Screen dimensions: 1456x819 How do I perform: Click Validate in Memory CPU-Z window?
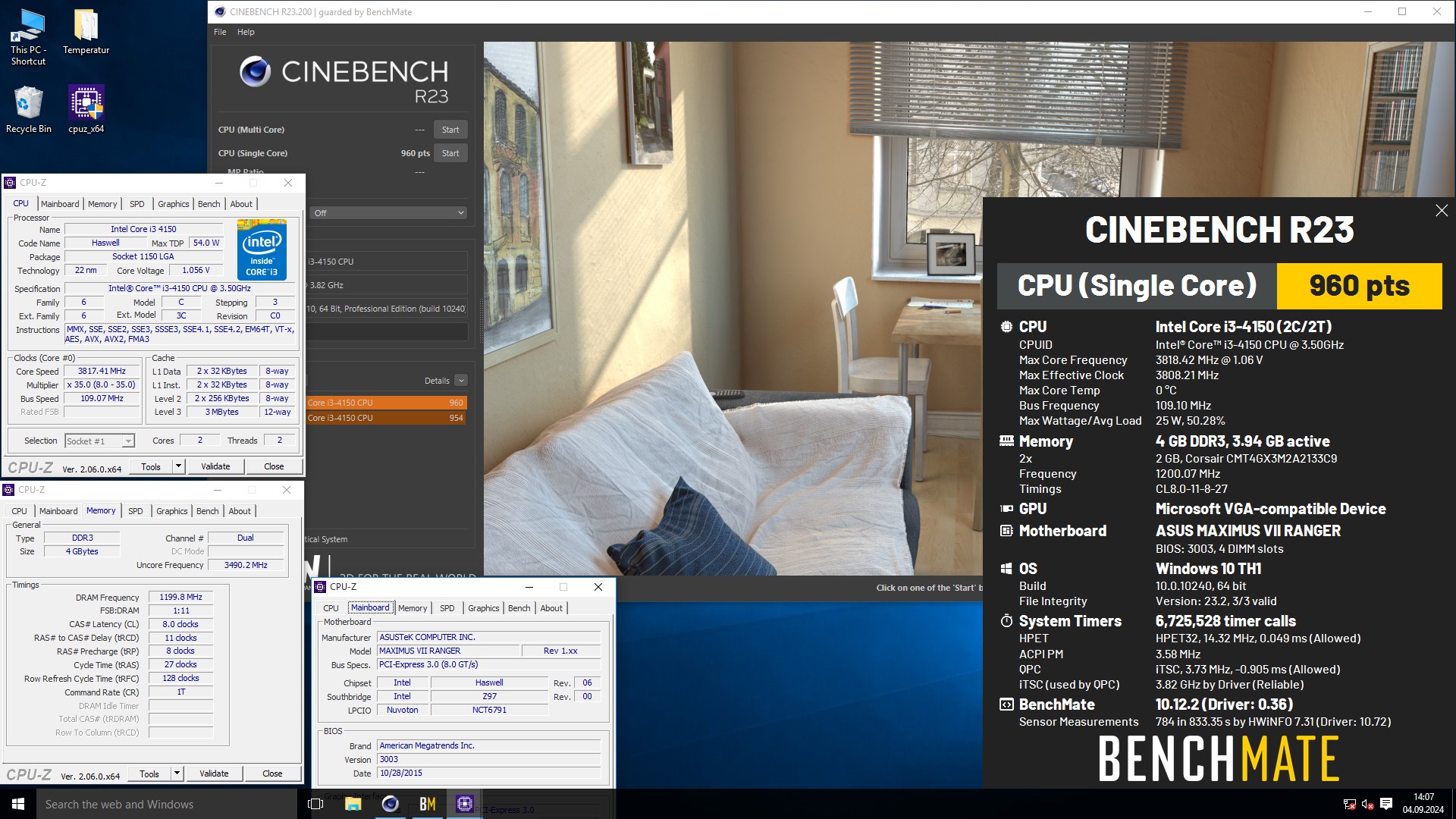coord(214,773)
